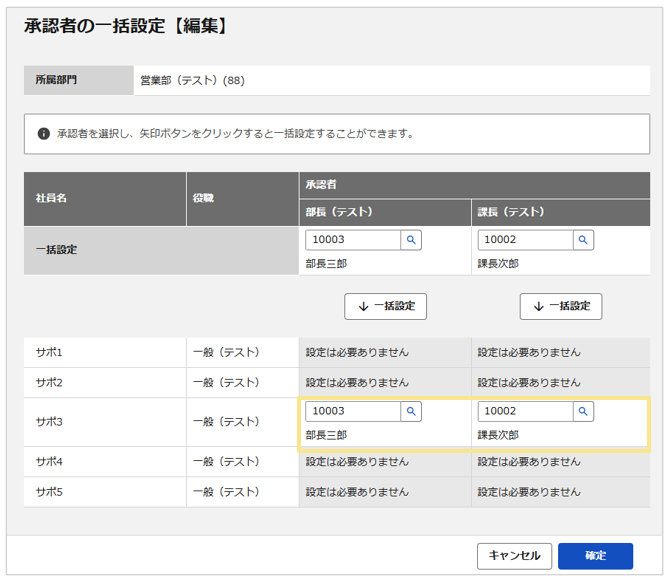The width and height of the screenshot is (669, 584).
Task: Click サポ4 position 一般（テスト）
Action: coord(226,462)
